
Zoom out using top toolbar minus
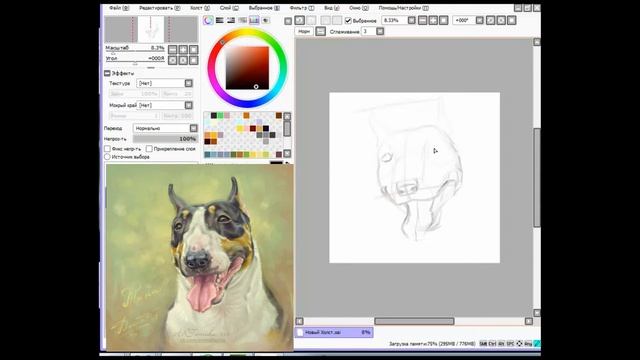(422, 20)
